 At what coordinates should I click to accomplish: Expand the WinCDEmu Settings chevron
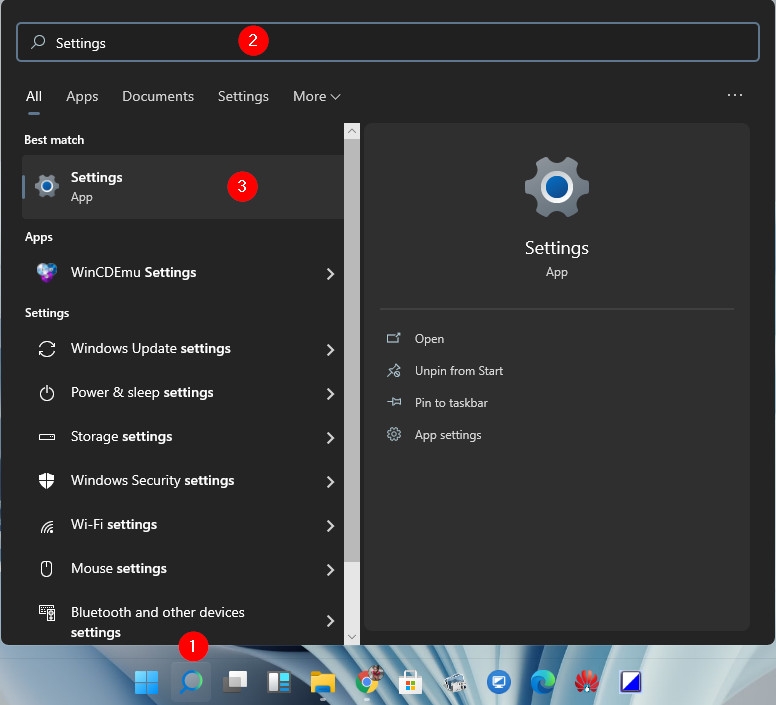coord(331,274)
